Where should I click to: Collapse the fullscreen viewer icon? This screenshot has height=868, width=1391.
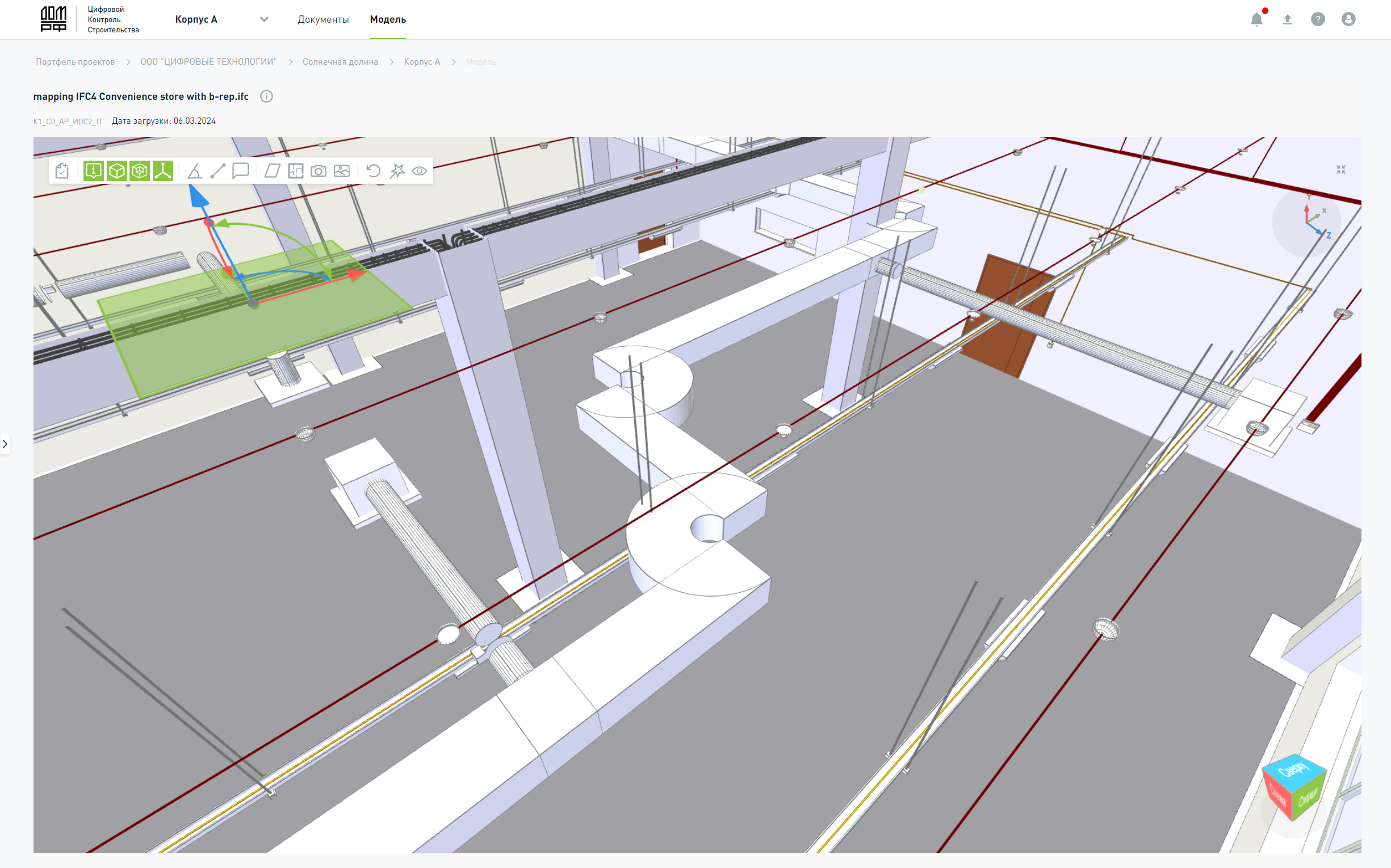[x=1341, y=169]
